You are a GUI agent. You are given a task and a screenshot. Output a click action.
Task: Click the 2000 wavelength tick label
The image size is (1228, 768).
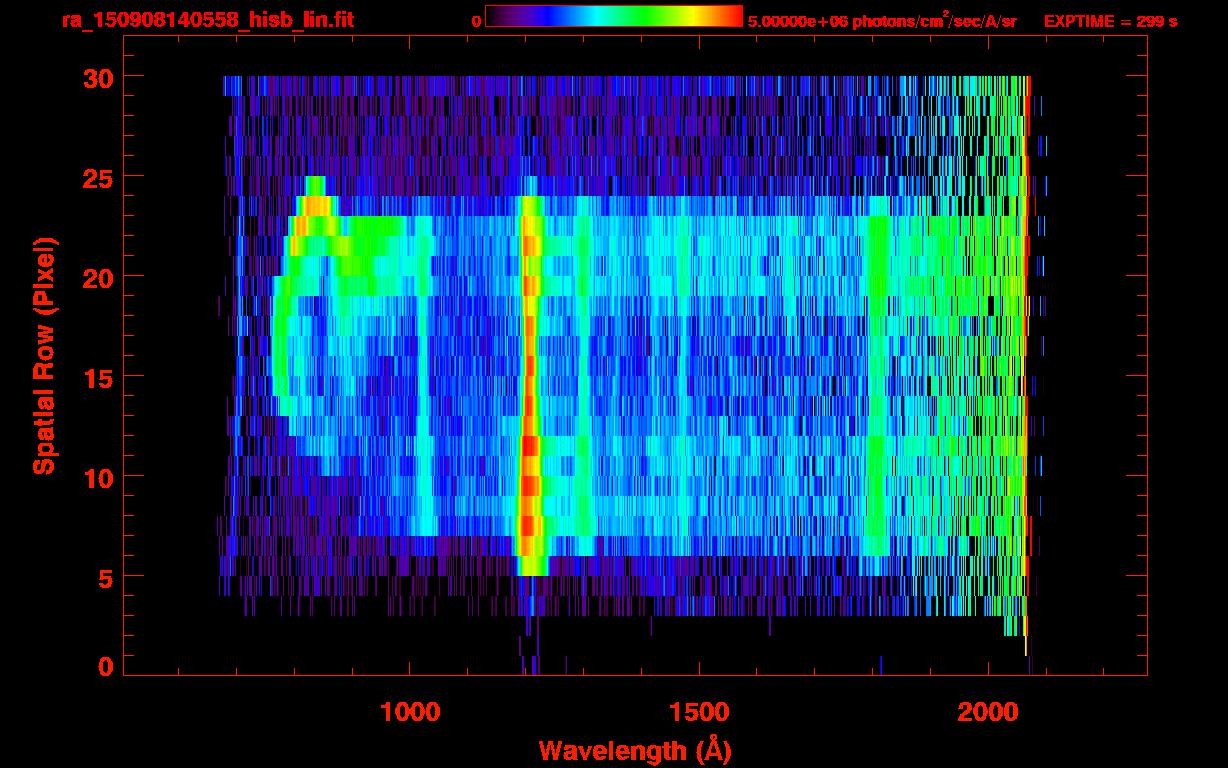(988, 712)
